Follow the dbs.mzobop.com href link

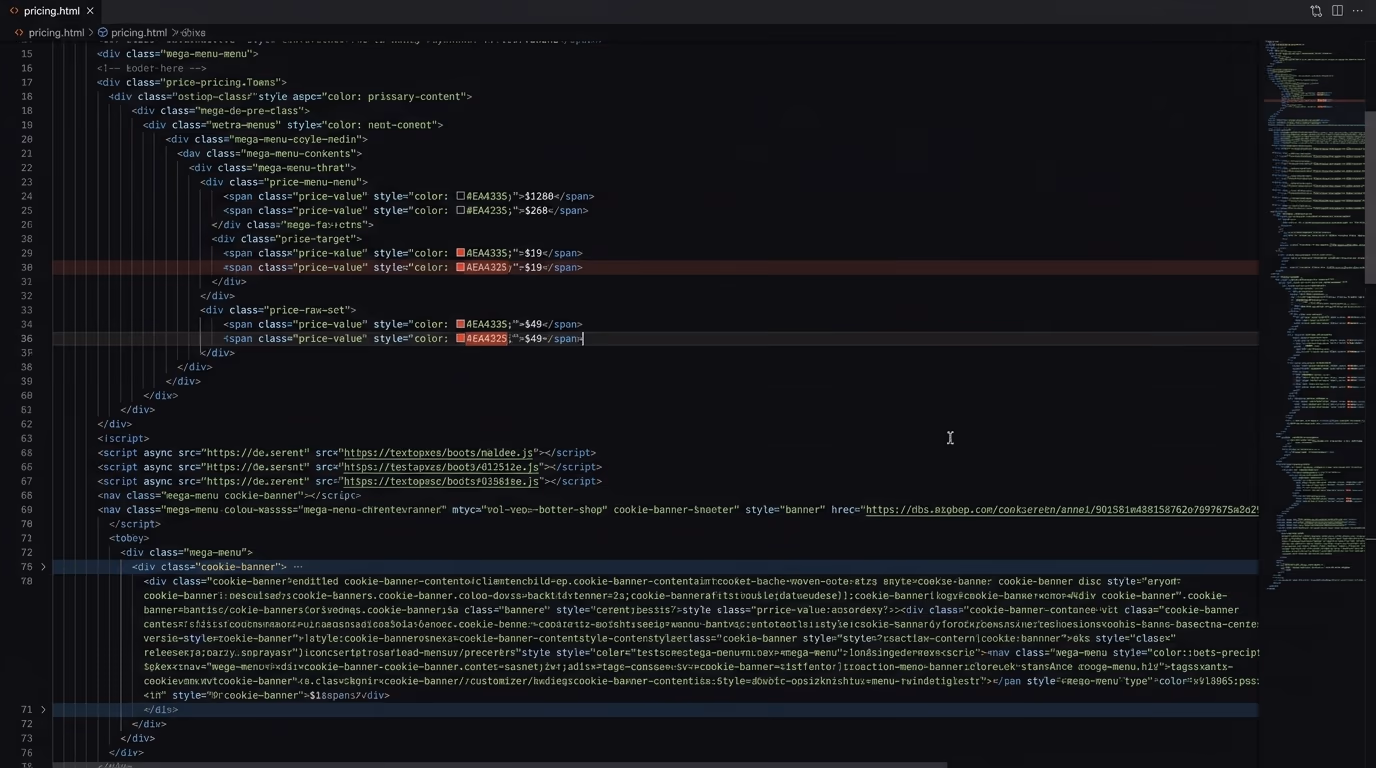point(1061,510)
